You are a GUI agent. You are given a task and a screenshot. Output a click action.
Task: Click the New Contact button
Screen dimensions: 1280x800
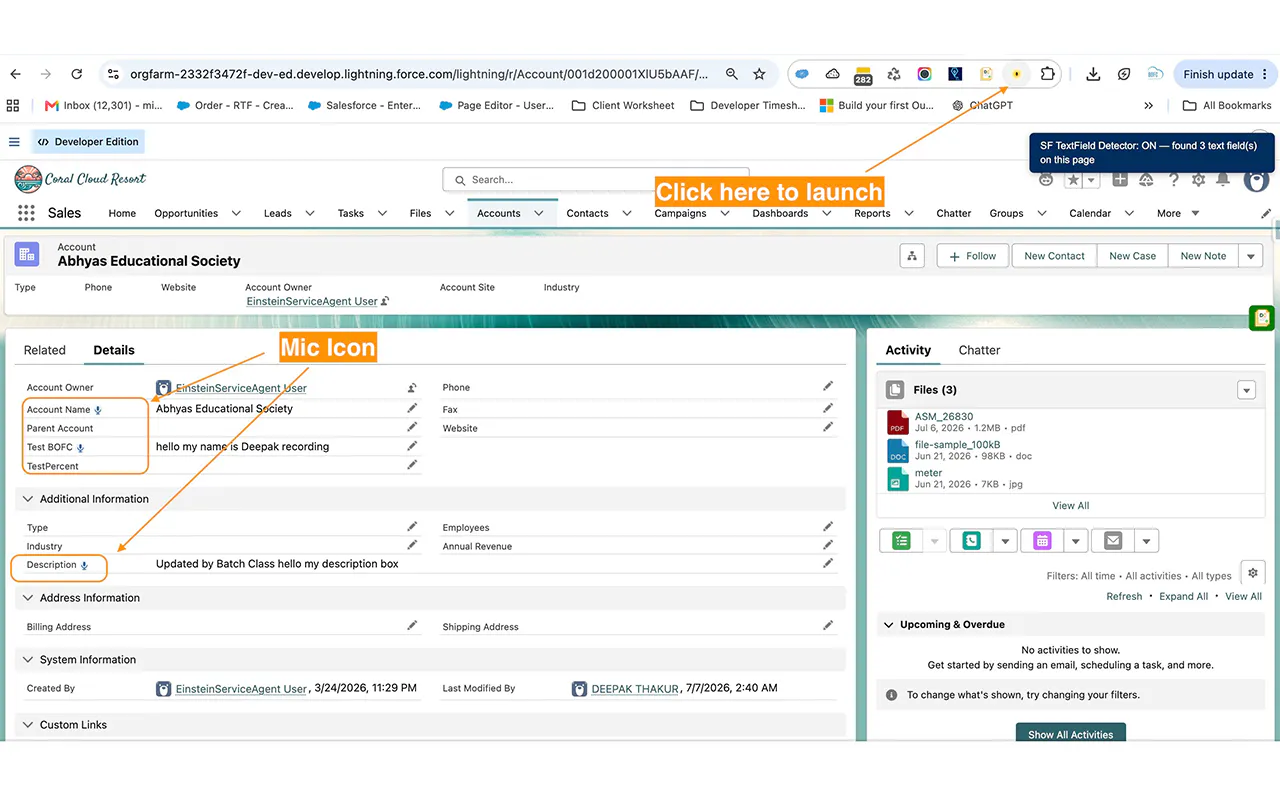tap(1054, 256)
